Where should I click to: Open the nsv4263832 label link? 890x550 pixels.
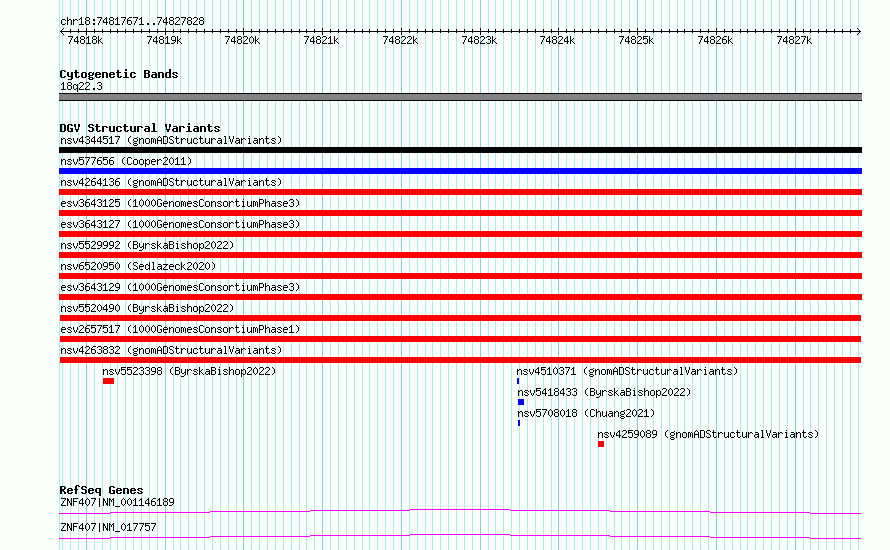click(171, 350)
